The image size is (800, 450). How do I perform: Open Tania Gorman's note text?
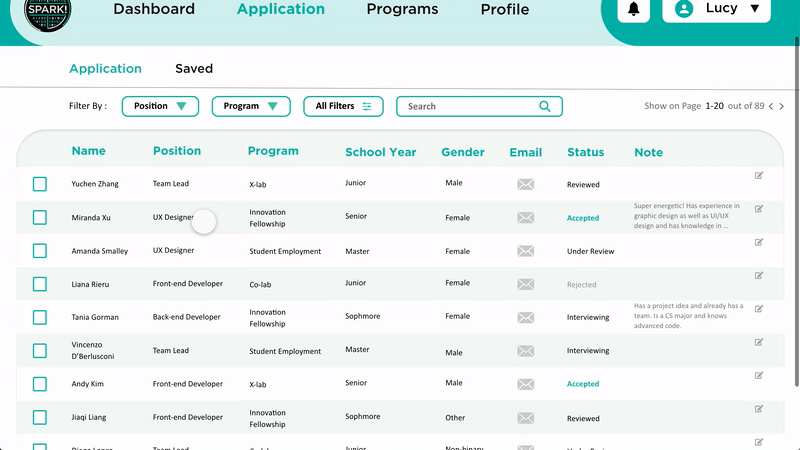pyautogui.click(x=688, y=316)
